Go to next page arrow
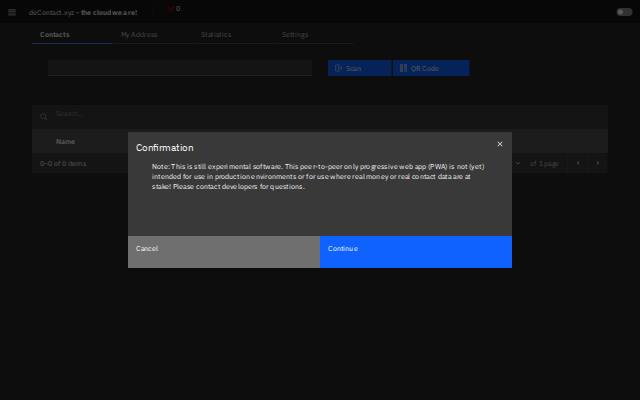 (598, 163)
